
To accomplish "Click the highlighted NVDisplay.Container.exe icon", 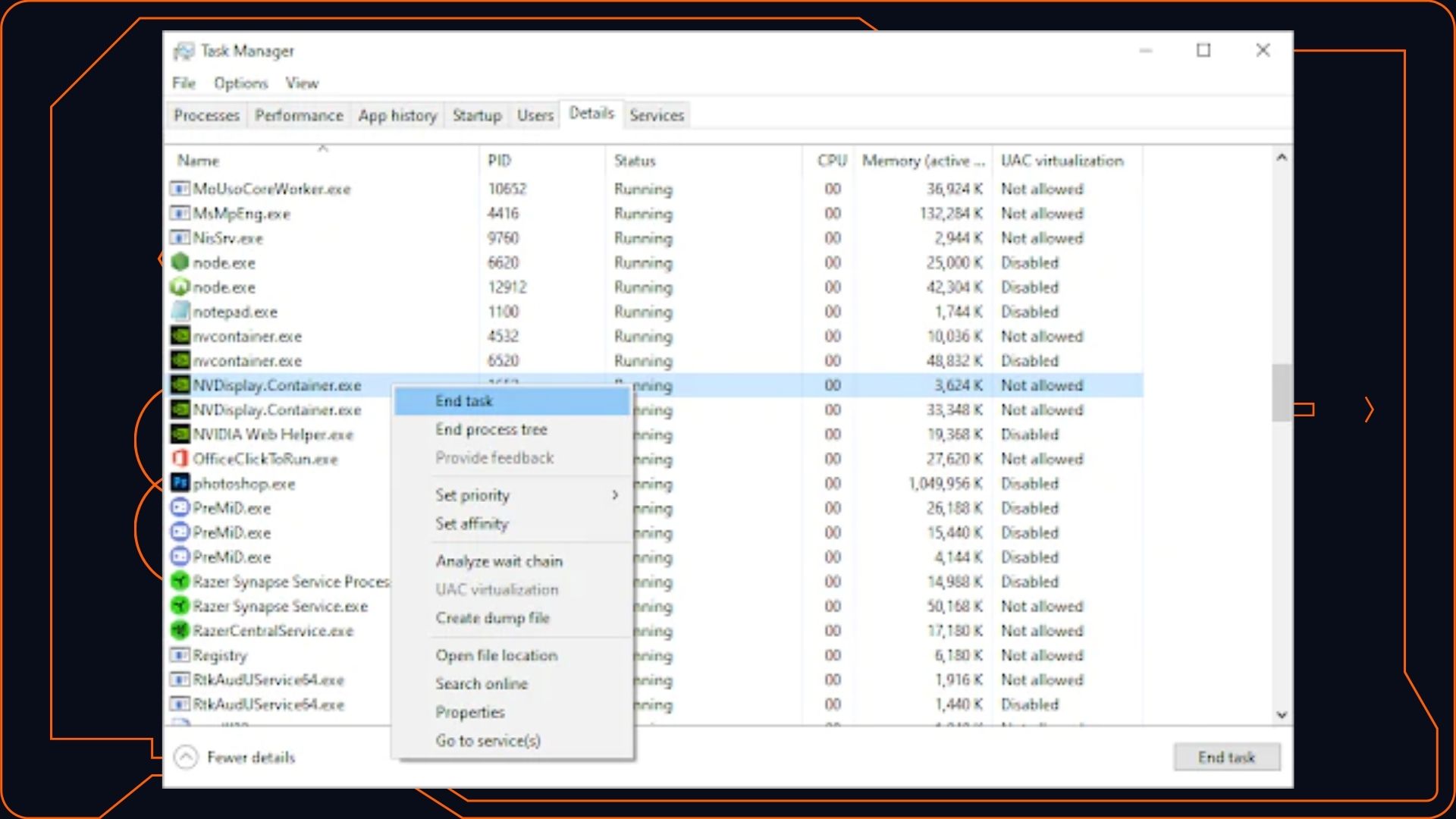I will [x=180, y=384].
